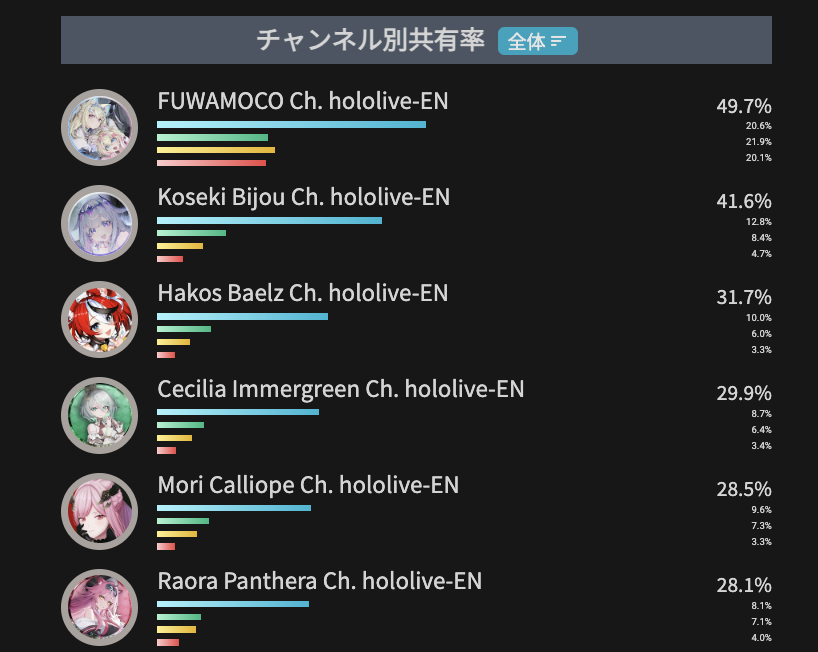818x652 pixels.
Task: Click Koseki Bijou channel avatar
Action: (x=100, y=223)
